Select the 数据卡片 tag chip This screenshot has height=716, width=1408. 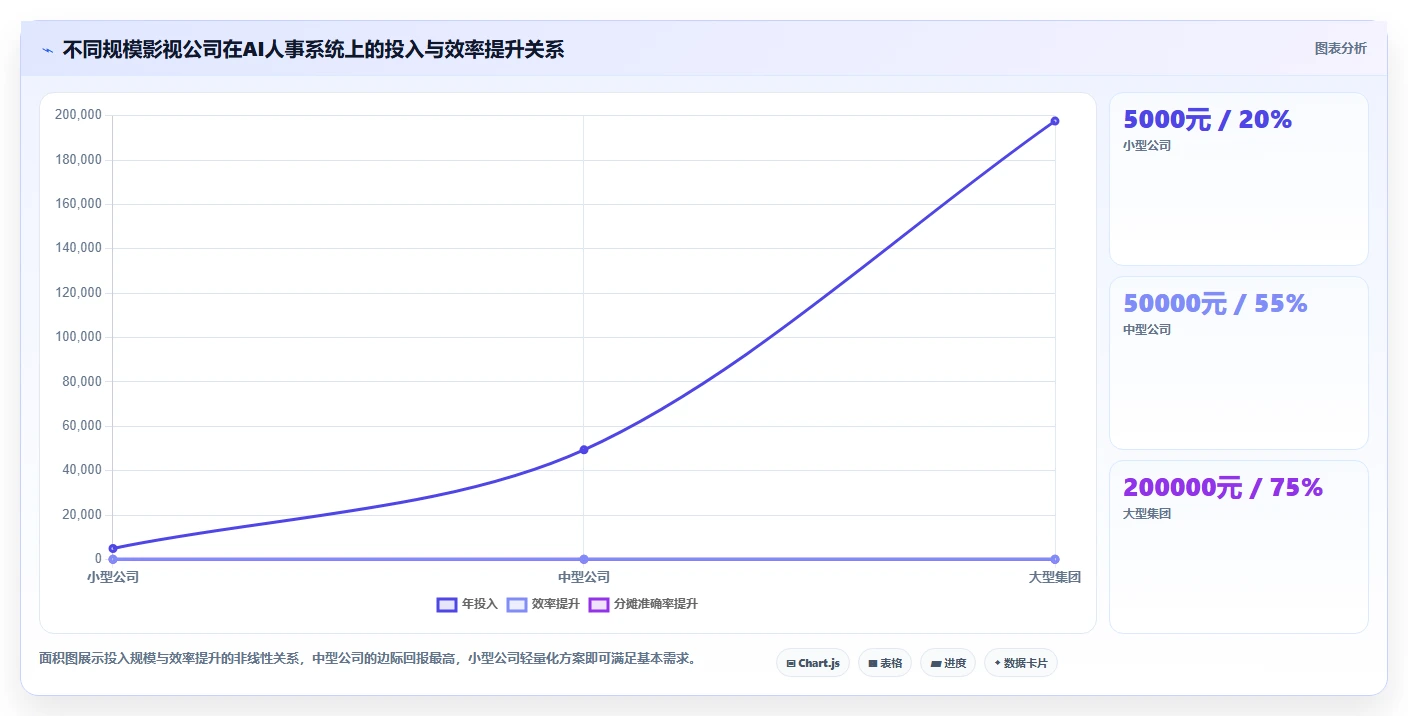pos(1021,663)
